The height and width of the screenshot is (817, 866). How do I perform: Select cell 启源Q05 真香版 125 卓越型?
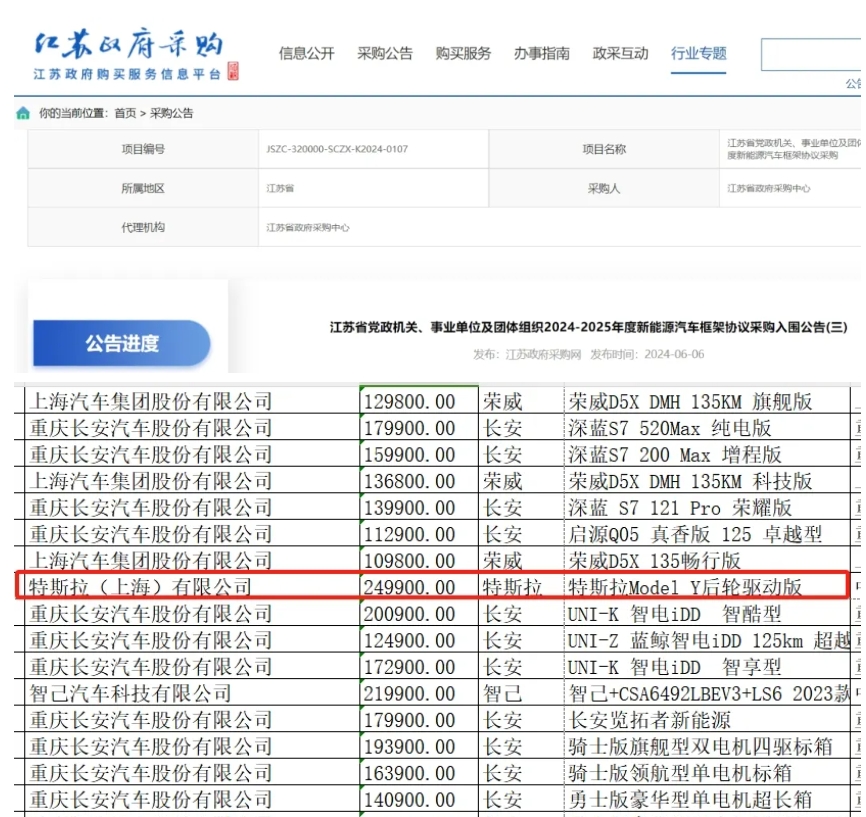[707, 534]
